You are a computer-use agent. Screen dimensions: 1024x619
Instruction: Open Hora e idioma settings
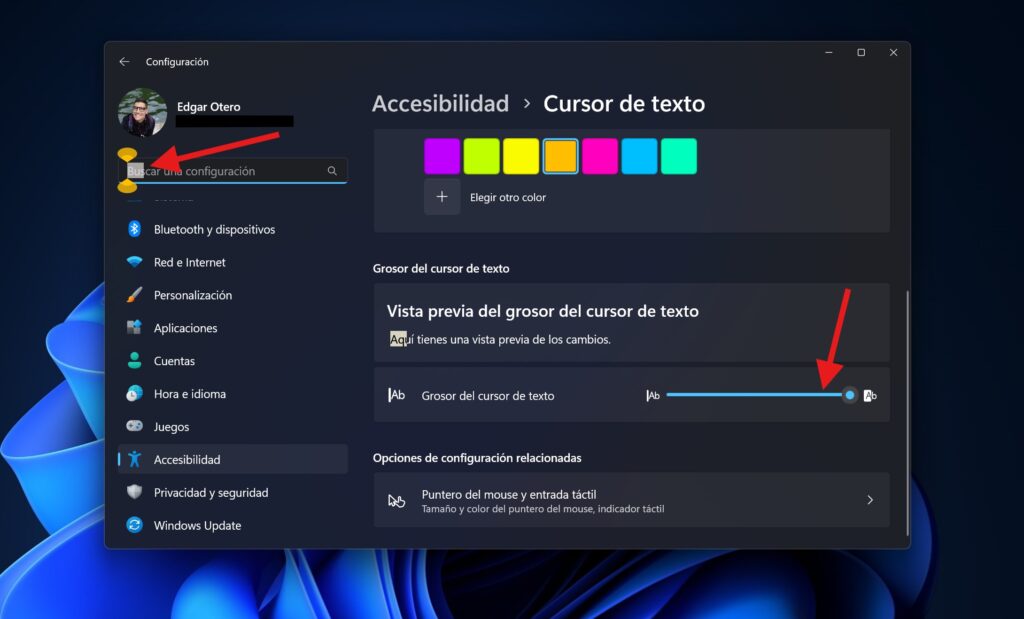[232, 394]
